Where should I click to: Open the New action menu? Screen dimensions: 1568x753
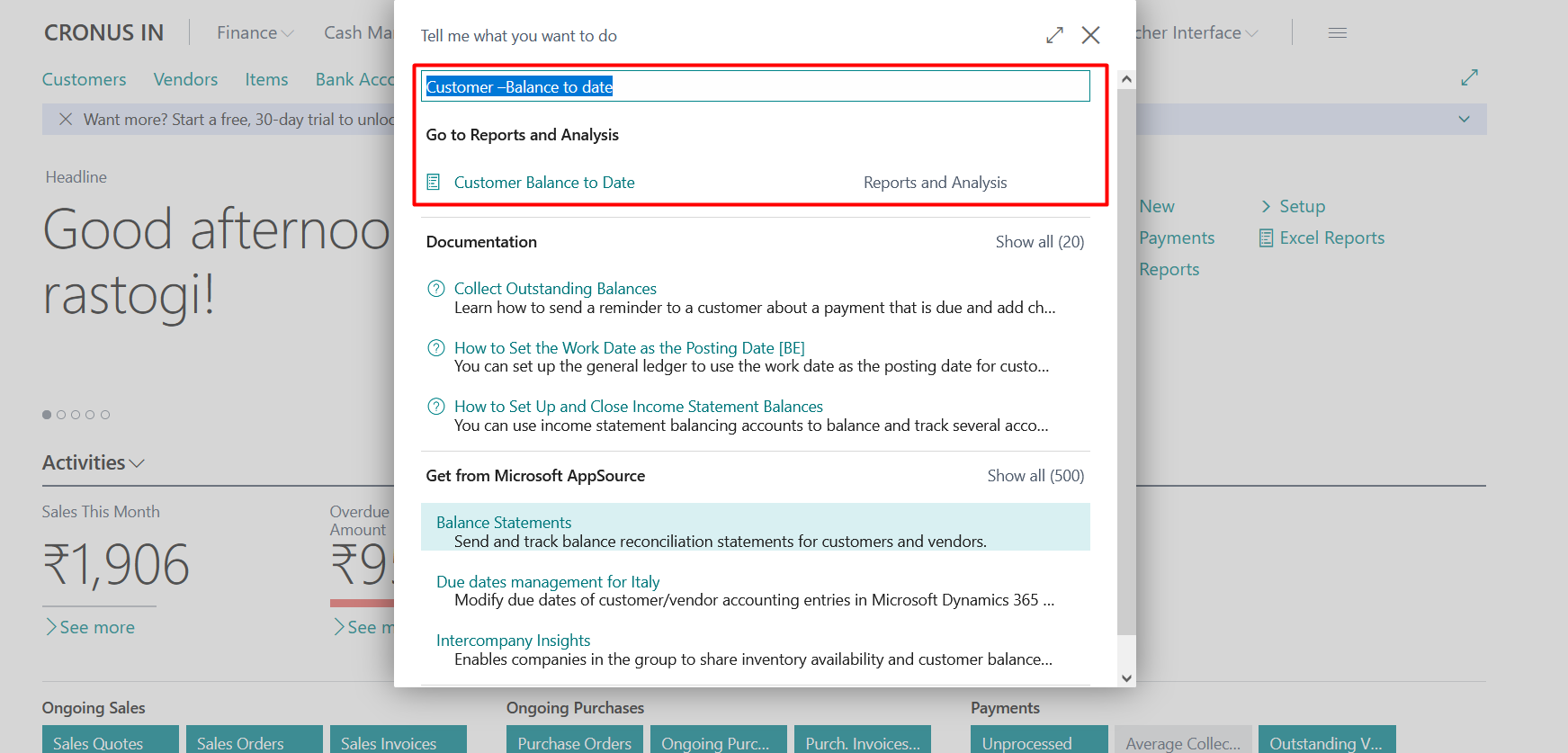coord(1157,206)
